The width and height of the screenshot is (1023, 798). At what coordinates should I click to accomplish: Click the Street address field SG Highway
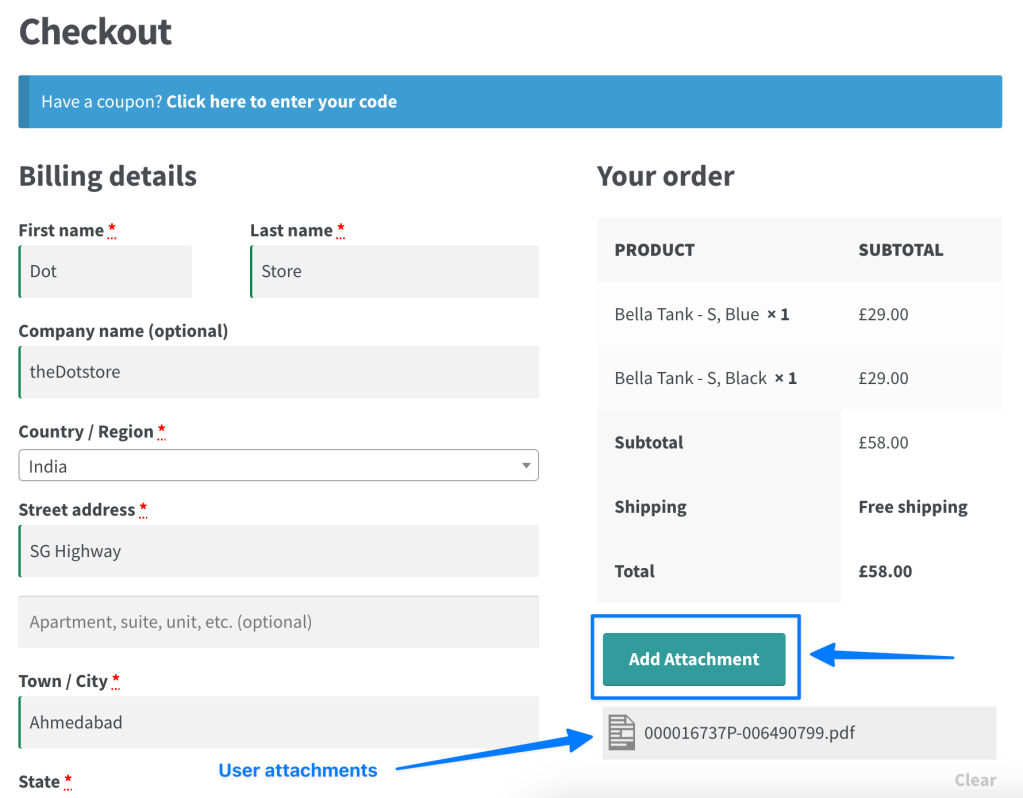(278, 551)
